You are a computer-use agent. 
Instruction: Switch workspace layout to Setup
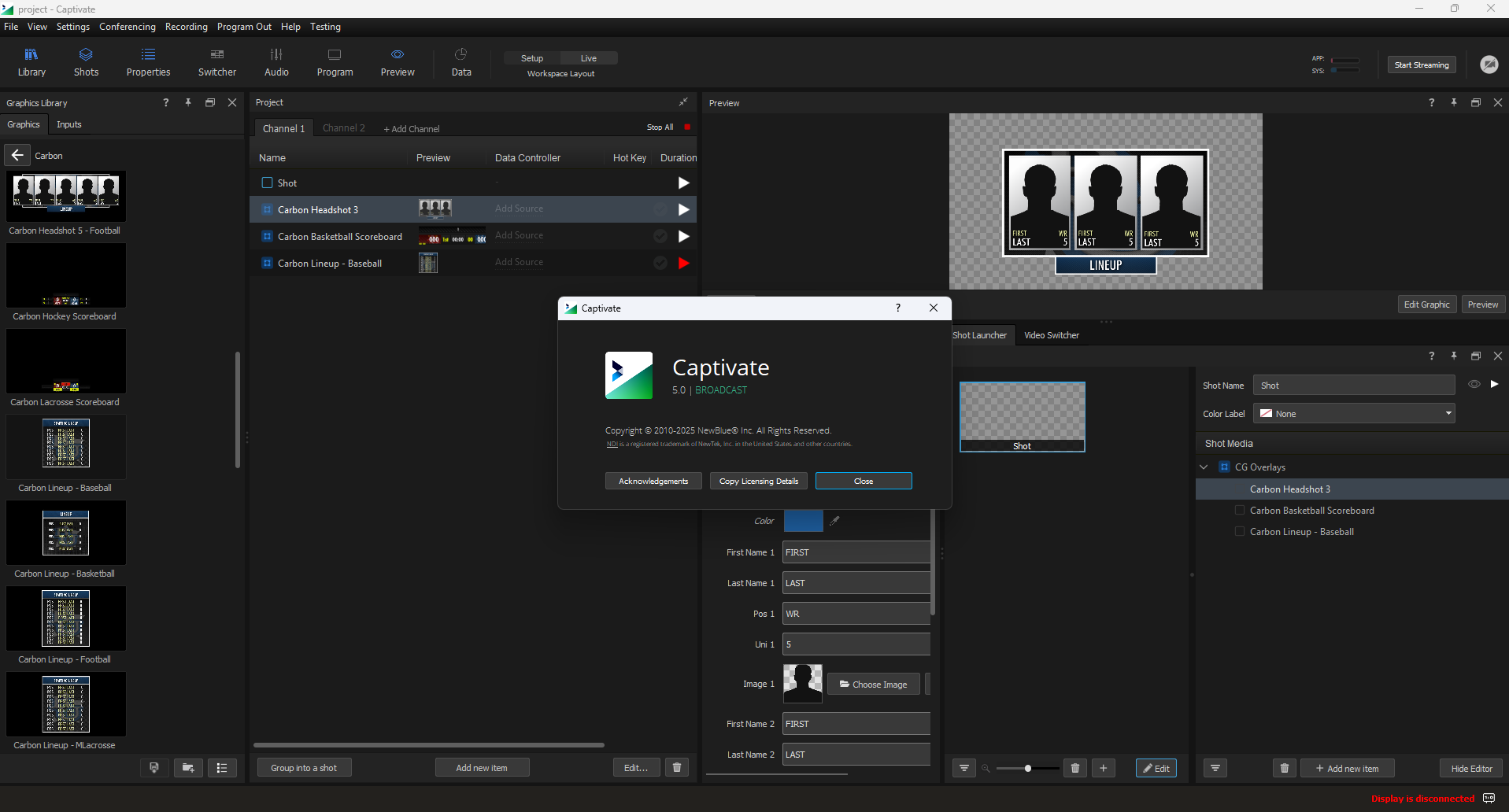532,58
